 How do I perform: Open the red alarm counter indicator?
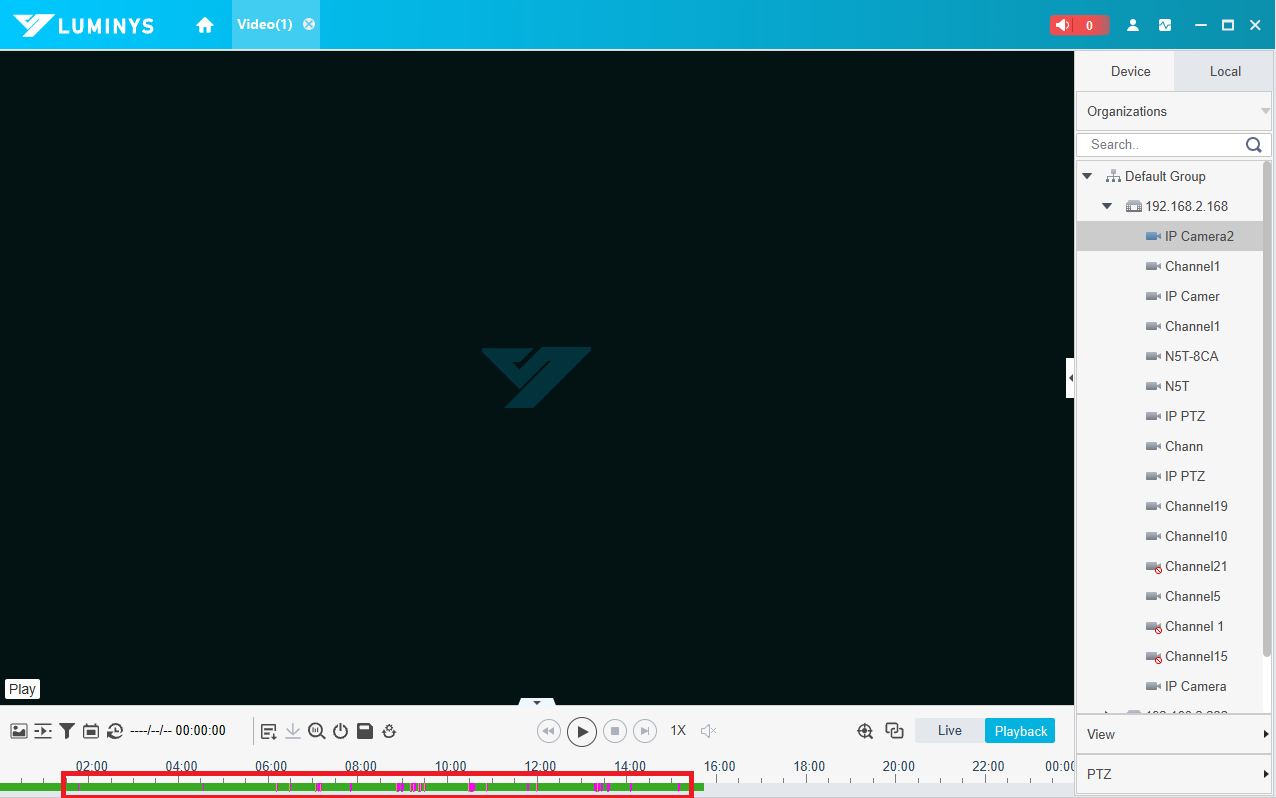pyautogui.click(x=1079, y=25)
